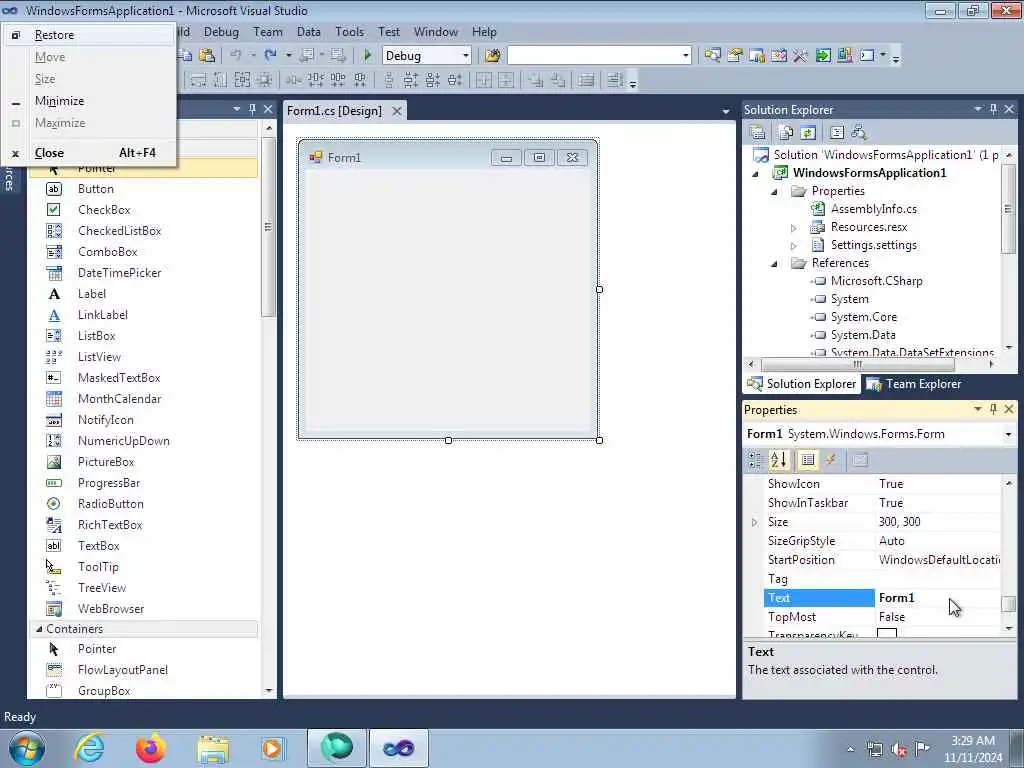Click the Events lightning bolt in Properties
This screenshot has width=1024, height=768.
pos(831,460)
